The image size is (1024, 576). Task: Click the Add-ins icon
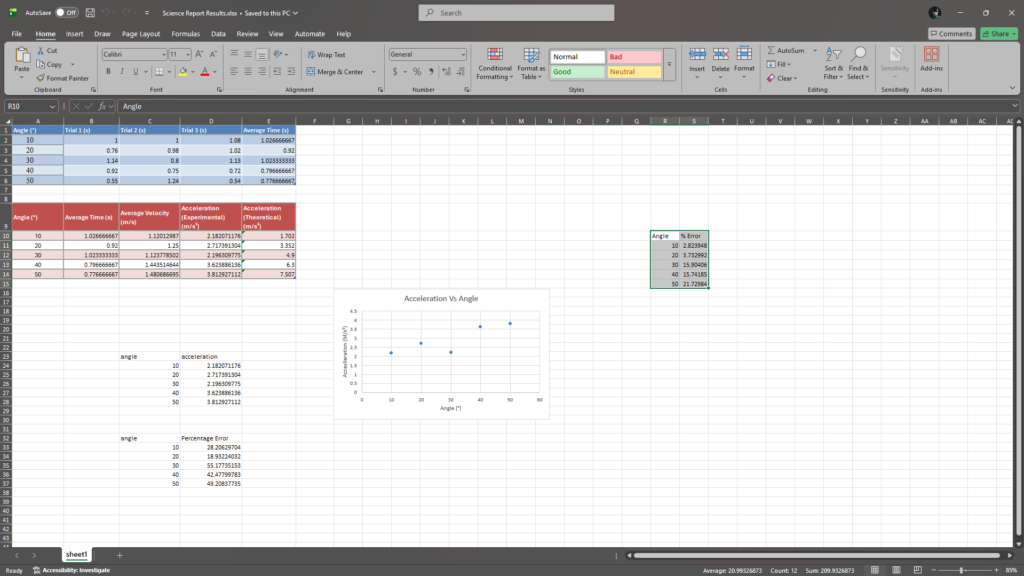tap(931, 58)
